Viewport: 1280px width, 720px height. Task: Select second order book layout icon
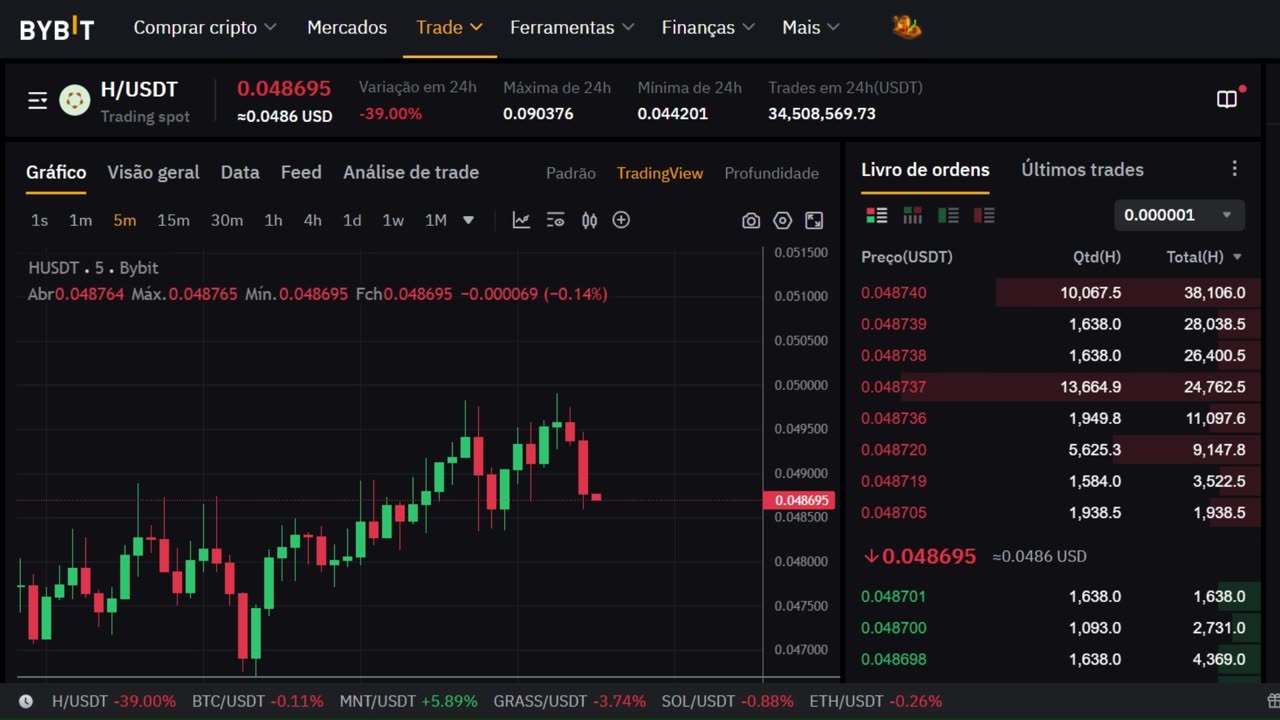coord(912,215)
